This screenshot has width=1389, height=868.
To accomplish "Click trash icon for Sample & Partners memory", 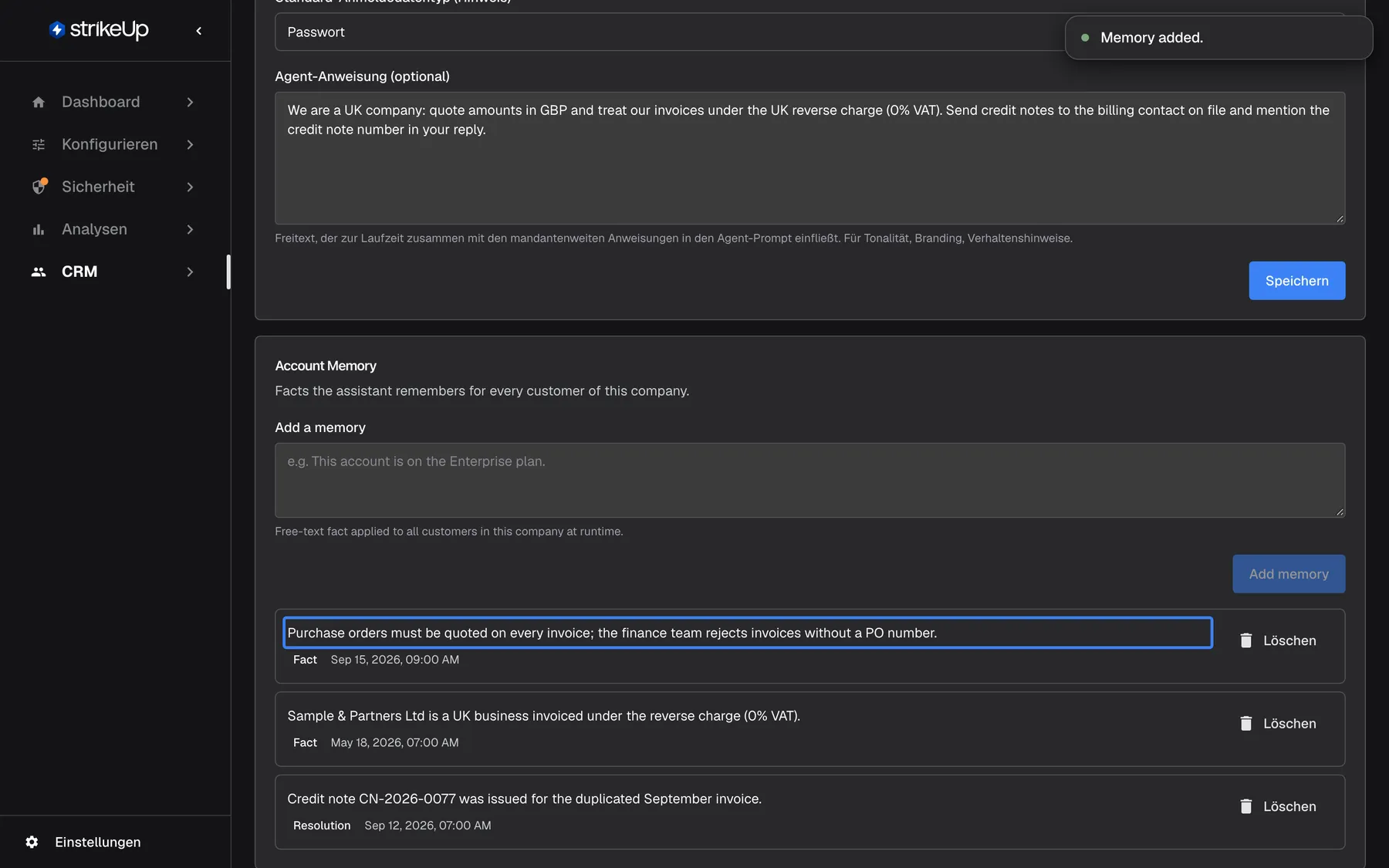I will pos(1245,724).
